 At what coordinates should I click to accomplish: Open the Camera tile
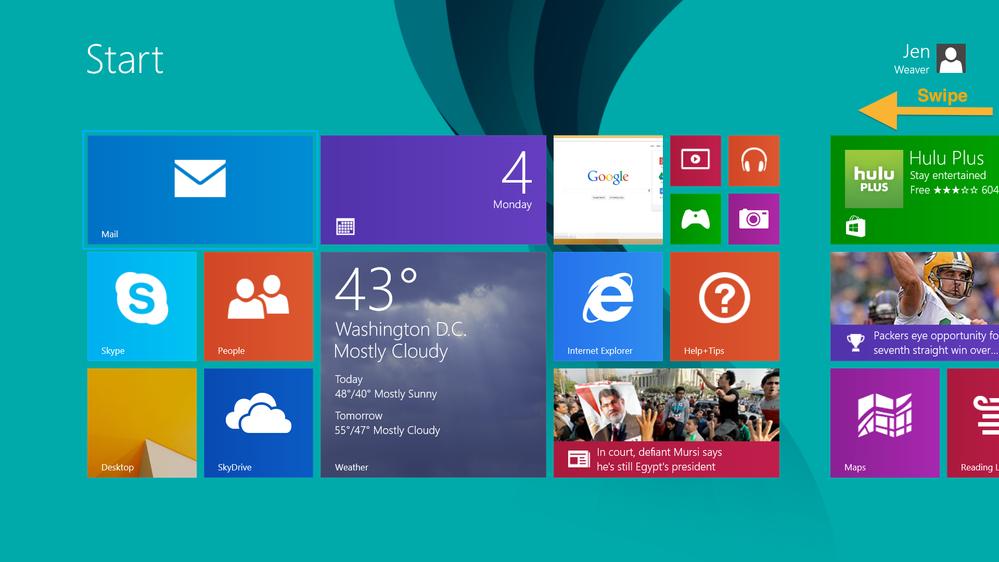754,219
